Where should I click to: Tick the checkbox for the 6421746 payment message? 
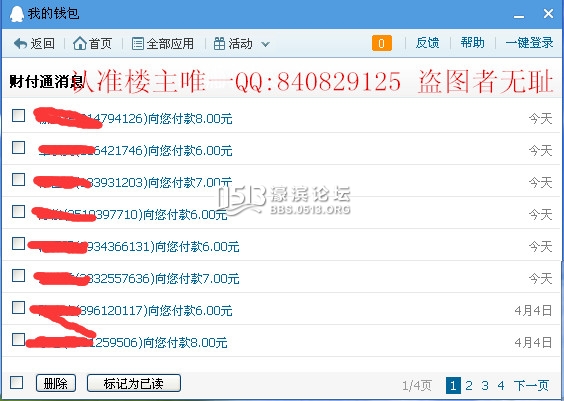tap(18, 147)
